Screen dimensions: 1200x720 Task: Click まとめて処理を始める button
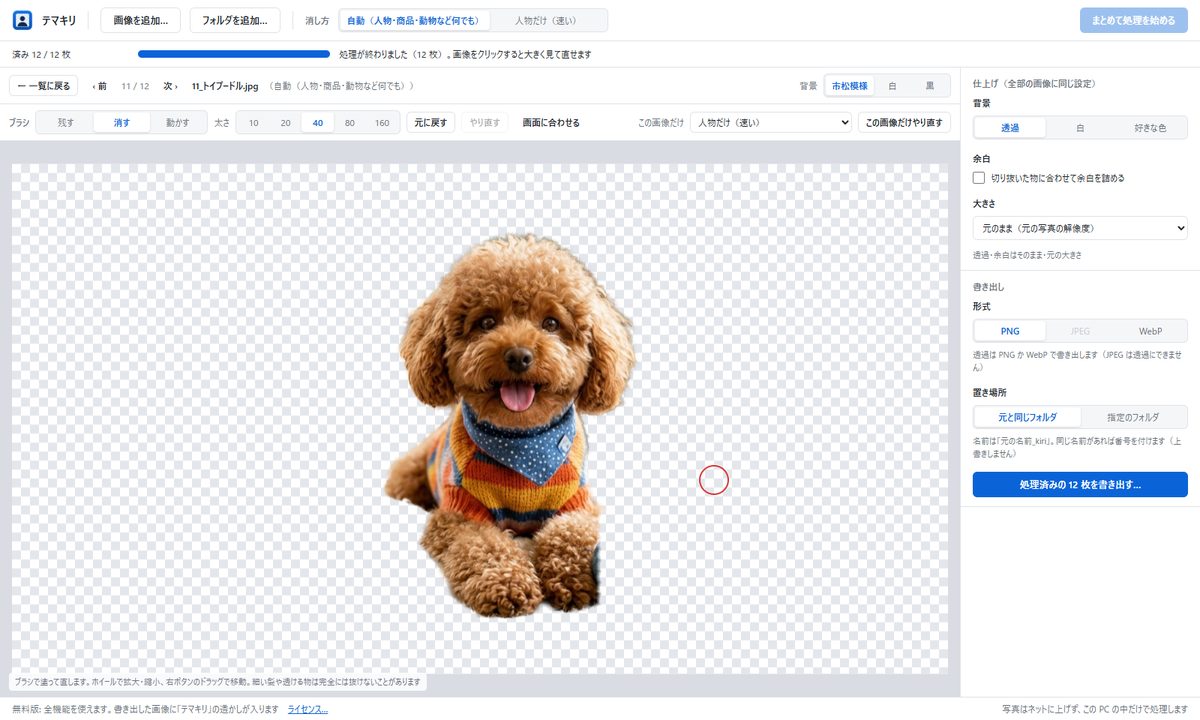tap(1134, 20)
